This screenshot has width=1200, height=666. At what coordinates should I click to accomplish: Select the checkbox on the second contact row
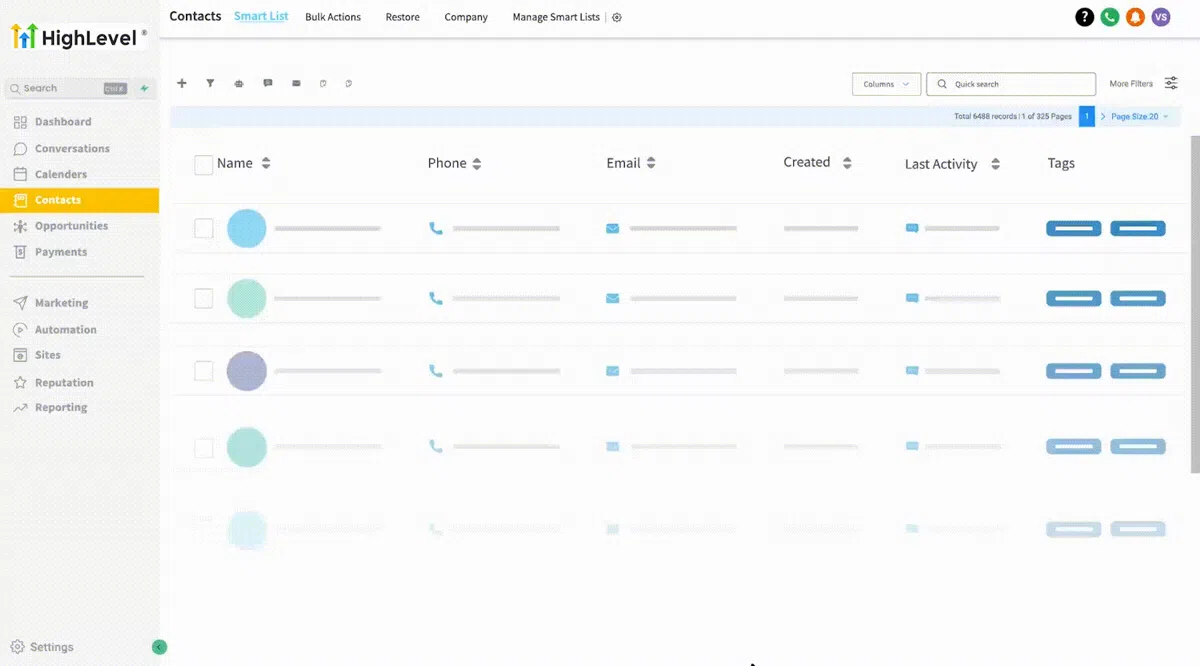tap(203, 298)
